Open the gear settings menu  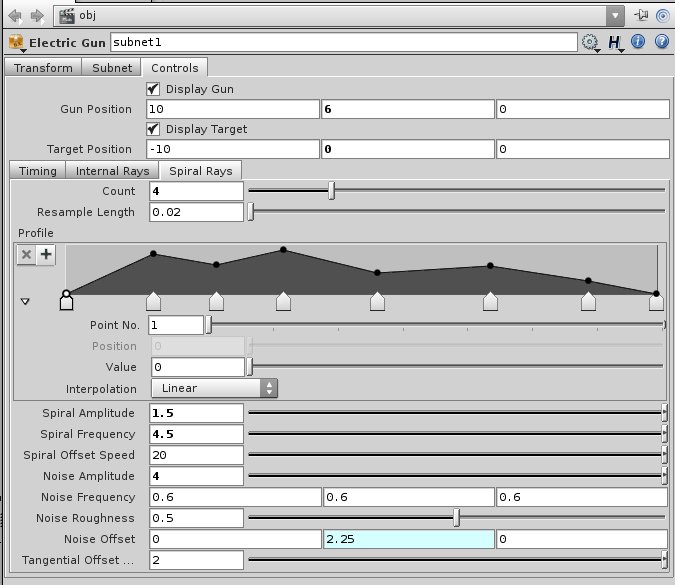coord(589,42)
